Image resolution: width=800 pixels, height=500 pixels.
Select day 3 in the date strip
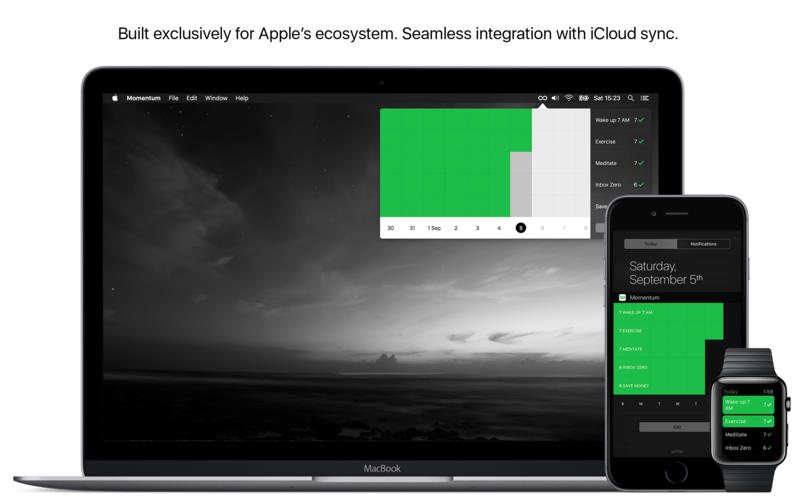[478, 228]
